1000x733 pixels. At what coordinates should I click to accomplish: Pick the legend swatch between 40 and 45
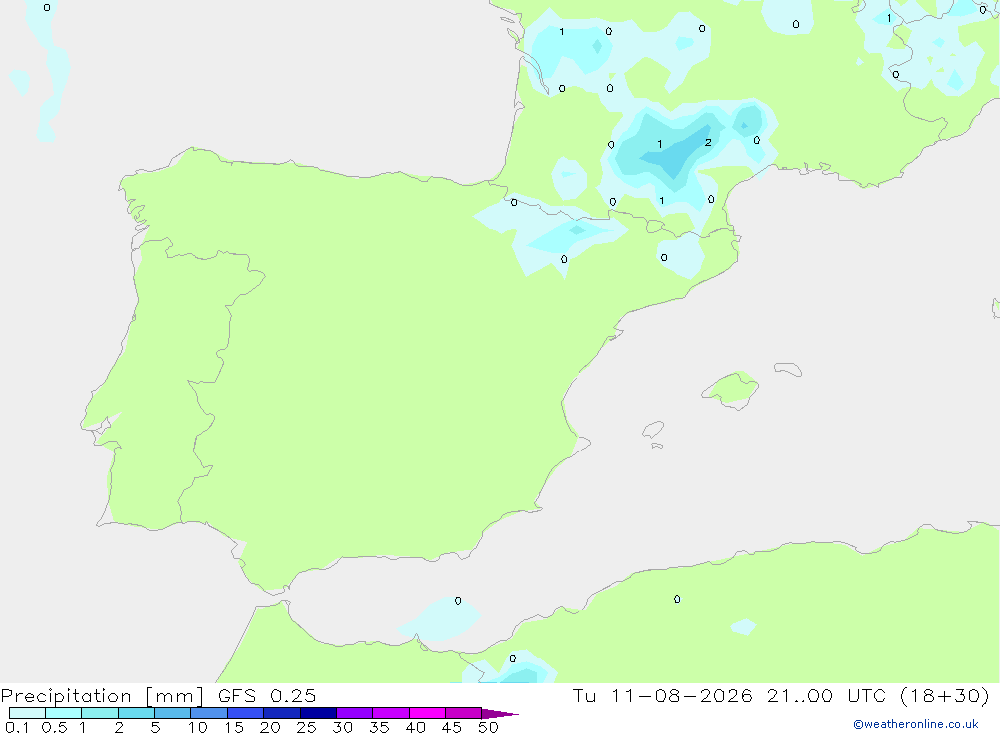tap(427, 713)
